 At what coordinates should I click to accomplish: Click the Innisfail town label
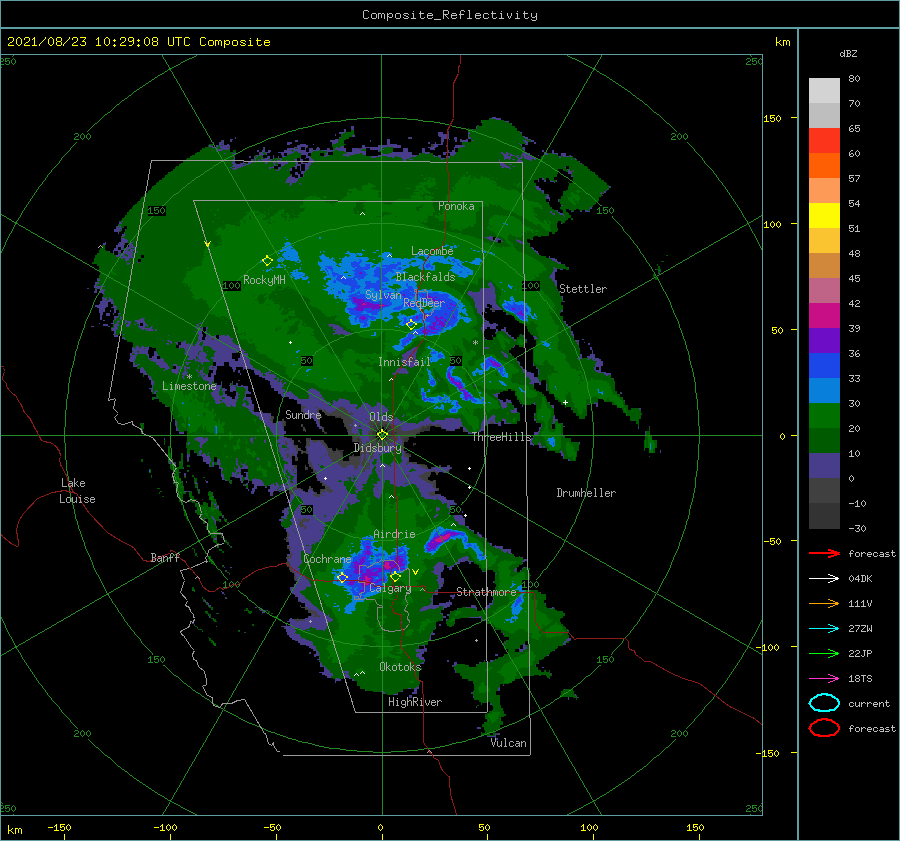[404, 362]
